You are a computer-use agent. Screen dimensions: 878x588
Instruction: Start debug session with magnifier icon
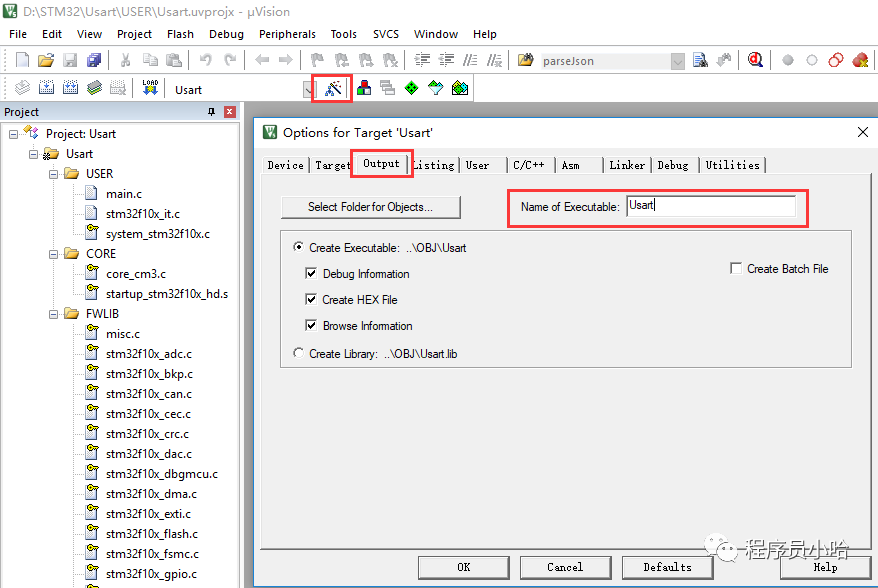(755, 60)
